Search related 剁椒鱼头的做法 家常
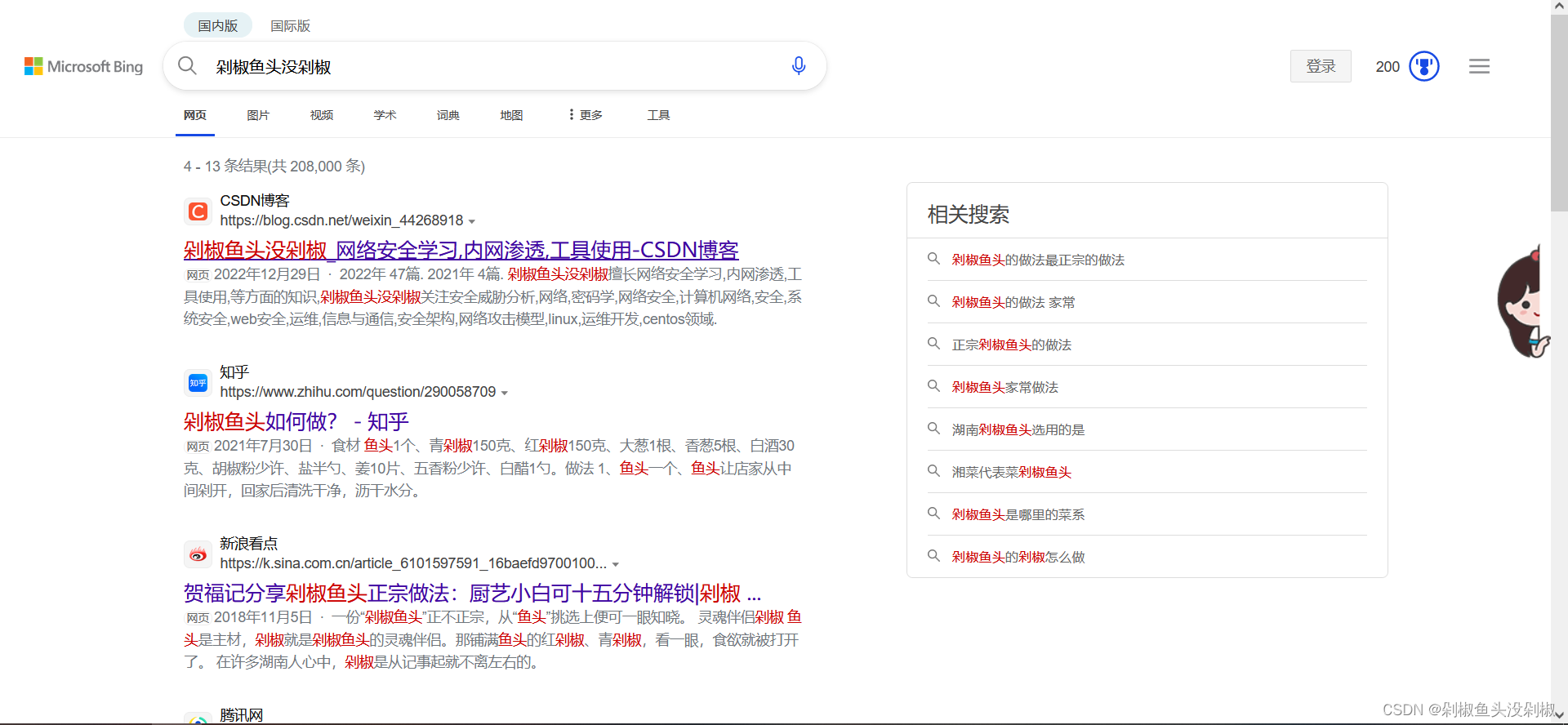Screen dimensions: 1568x725 click(1013, 302)
